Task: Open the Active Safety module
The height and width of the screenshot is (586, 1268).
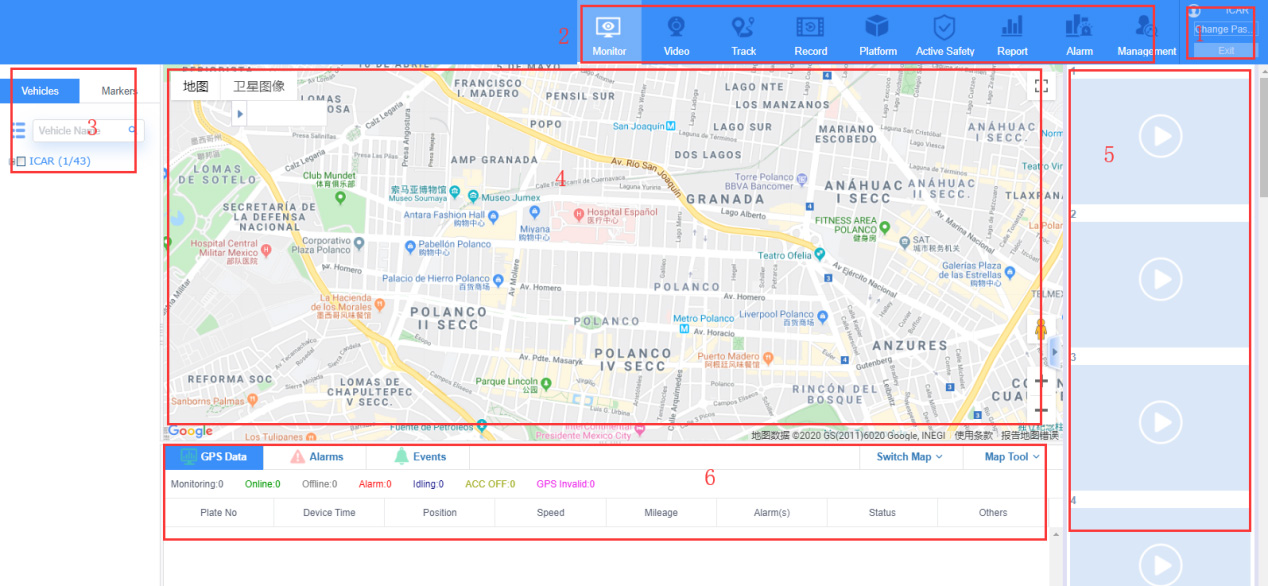Action: pyautogui.click(x=945, y=36)
